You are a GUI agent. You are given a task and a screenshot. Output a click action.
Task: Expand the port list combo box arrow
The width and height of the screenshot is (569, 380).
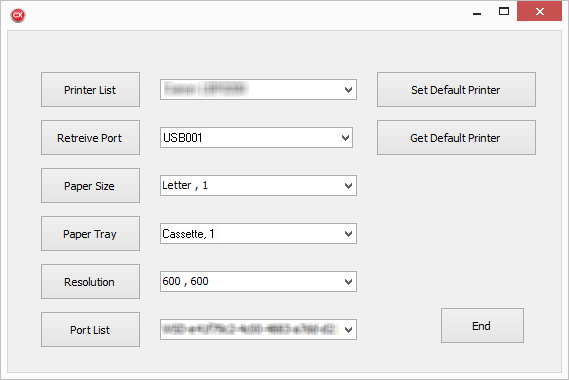tap(348, 330)
